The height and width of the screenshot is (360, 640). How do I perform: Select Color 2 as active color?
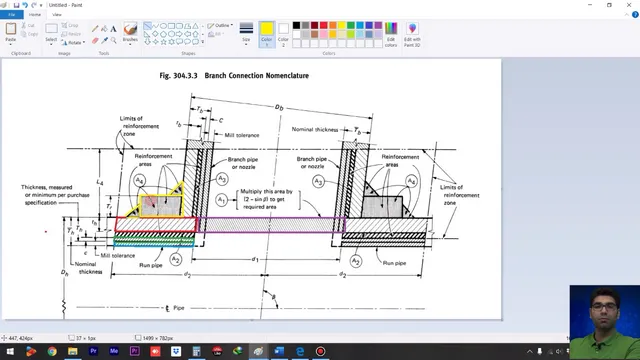tap(283, 35)
